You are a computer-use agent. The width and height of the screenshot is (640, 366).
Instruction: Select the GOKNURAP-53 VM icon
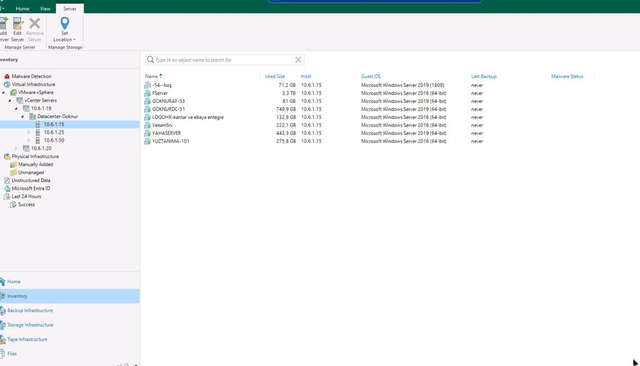(147, 101)
